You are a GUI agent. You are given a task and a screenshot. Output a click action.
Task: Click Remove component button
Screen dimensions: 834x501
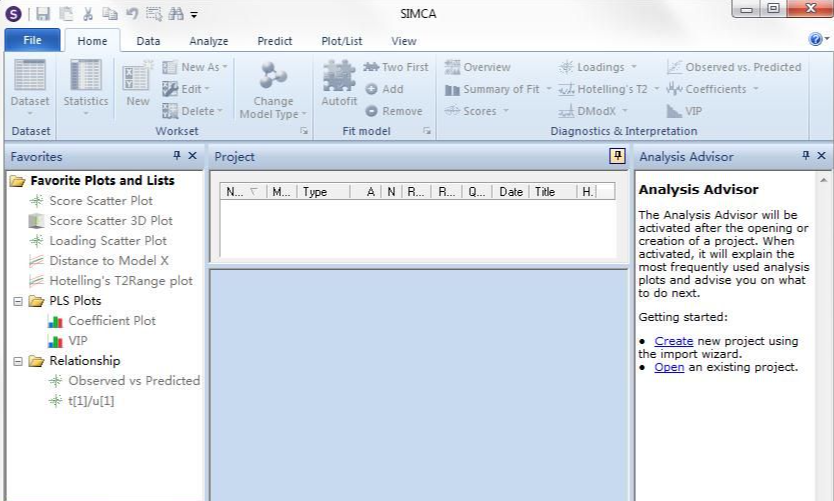(394, 111)
